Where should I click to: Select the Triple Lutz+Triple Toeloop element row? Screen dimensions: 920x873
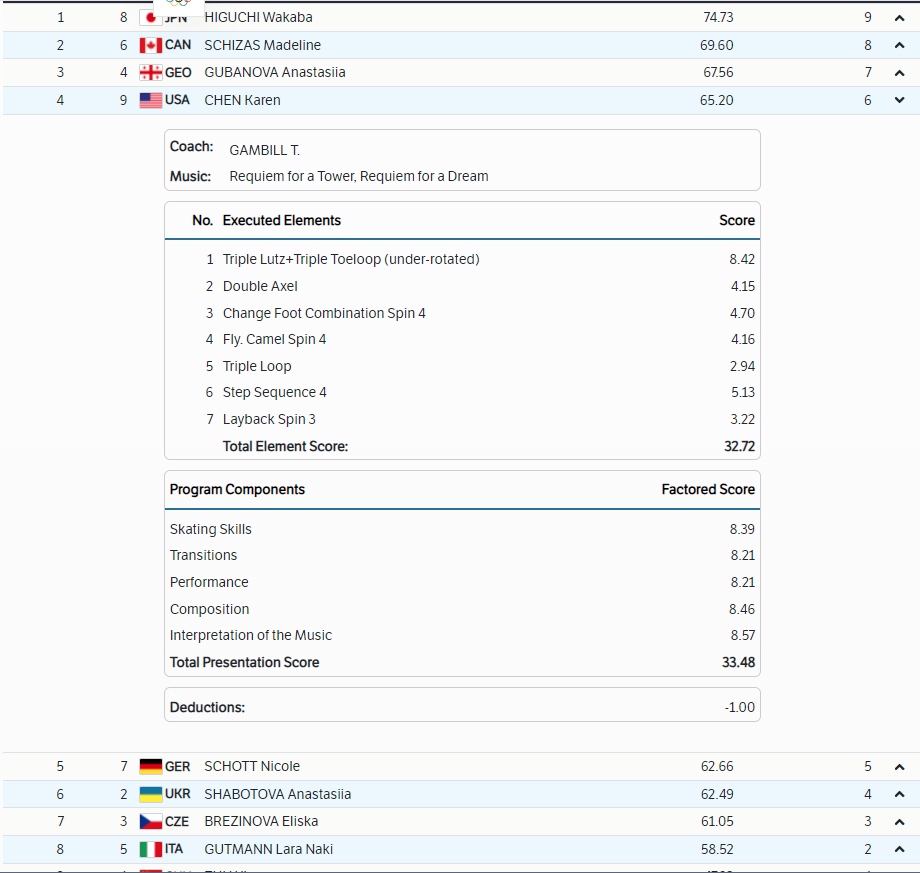351,259
